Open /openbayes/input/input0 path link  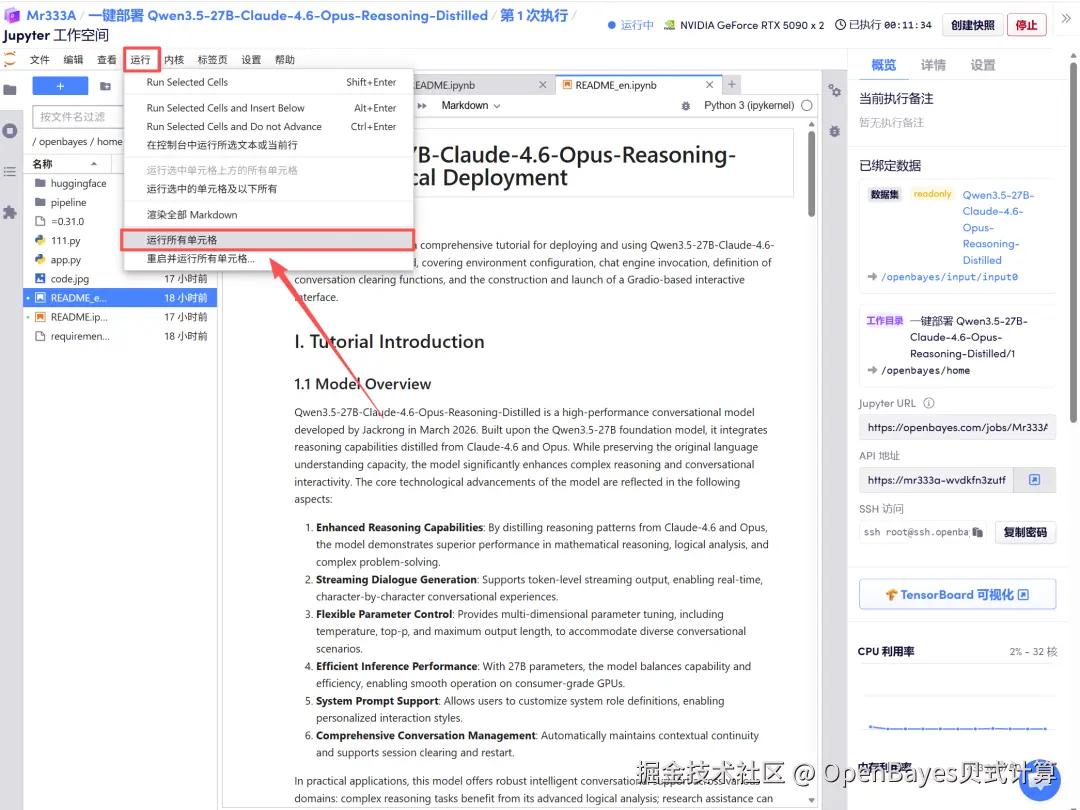click(949, 277)
